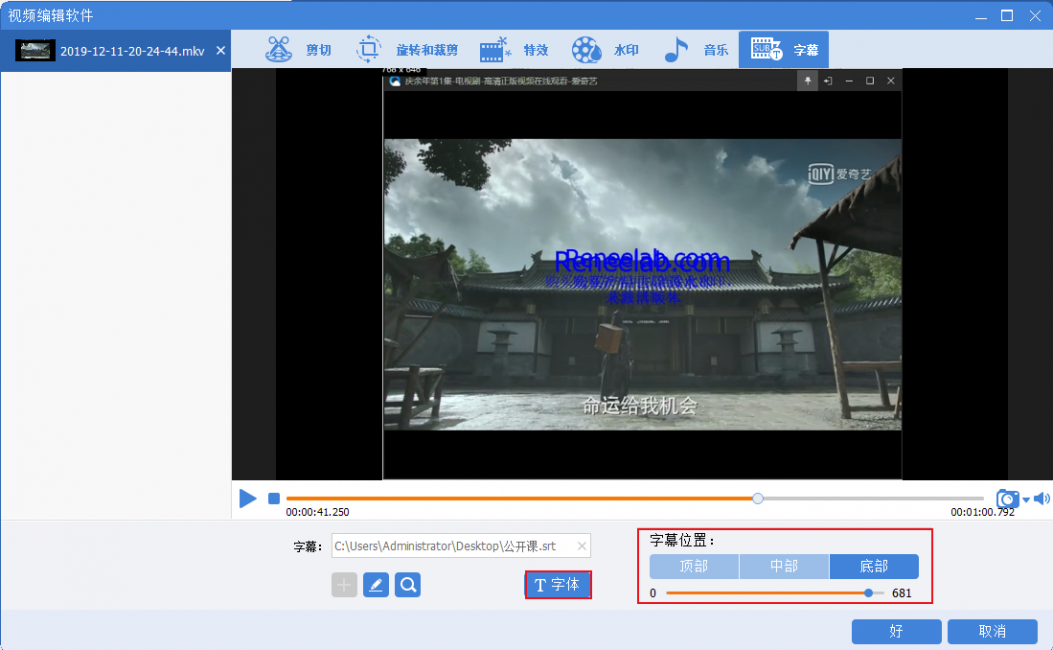
Task: Maximize the video editor window
Action: (1007, 15)
